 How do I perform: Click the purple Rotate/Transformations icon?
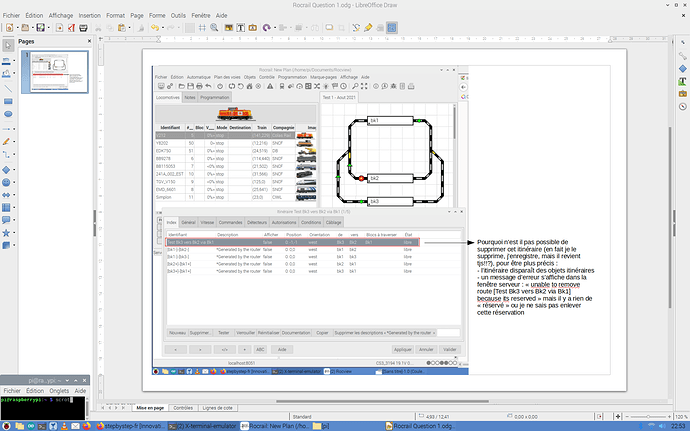tap(266, 28)
